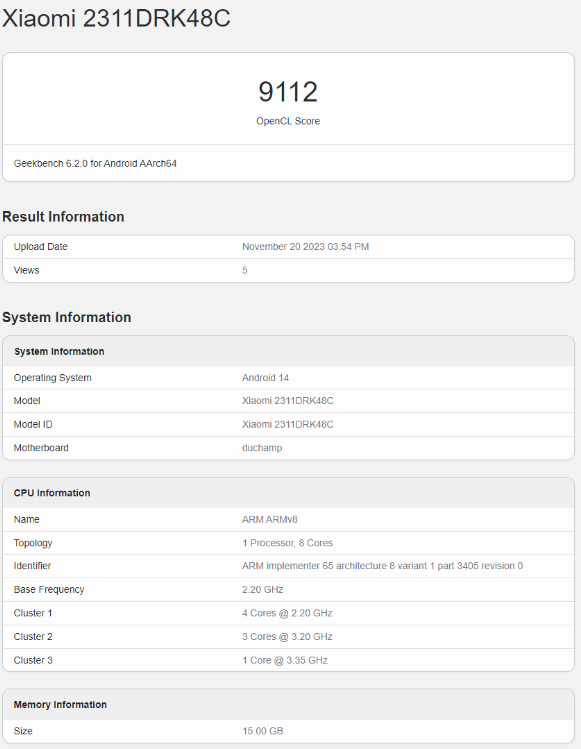Click the System Information section heading

pyautogui.click(x=66, y=317)
